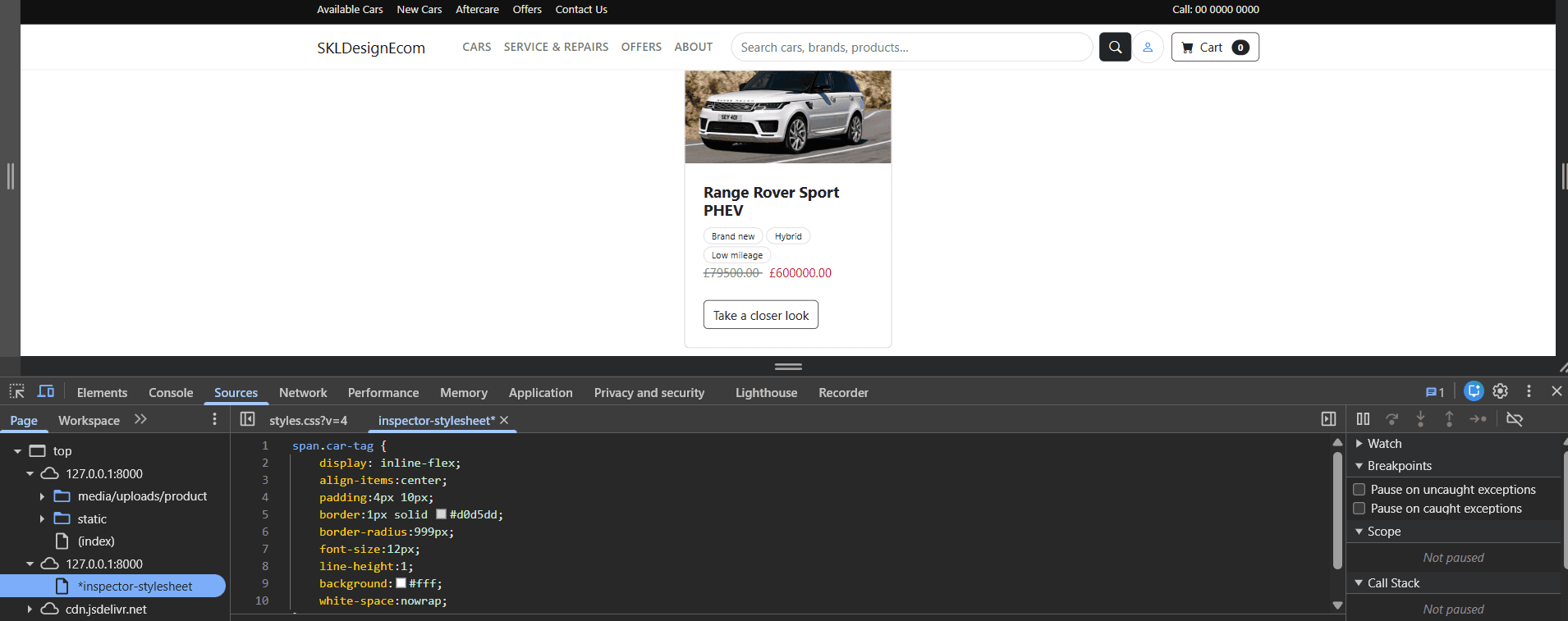The height and width of the screenshot is (621, 1568).
Task: Open the Lighthouse tab
Action: (766, 392)
